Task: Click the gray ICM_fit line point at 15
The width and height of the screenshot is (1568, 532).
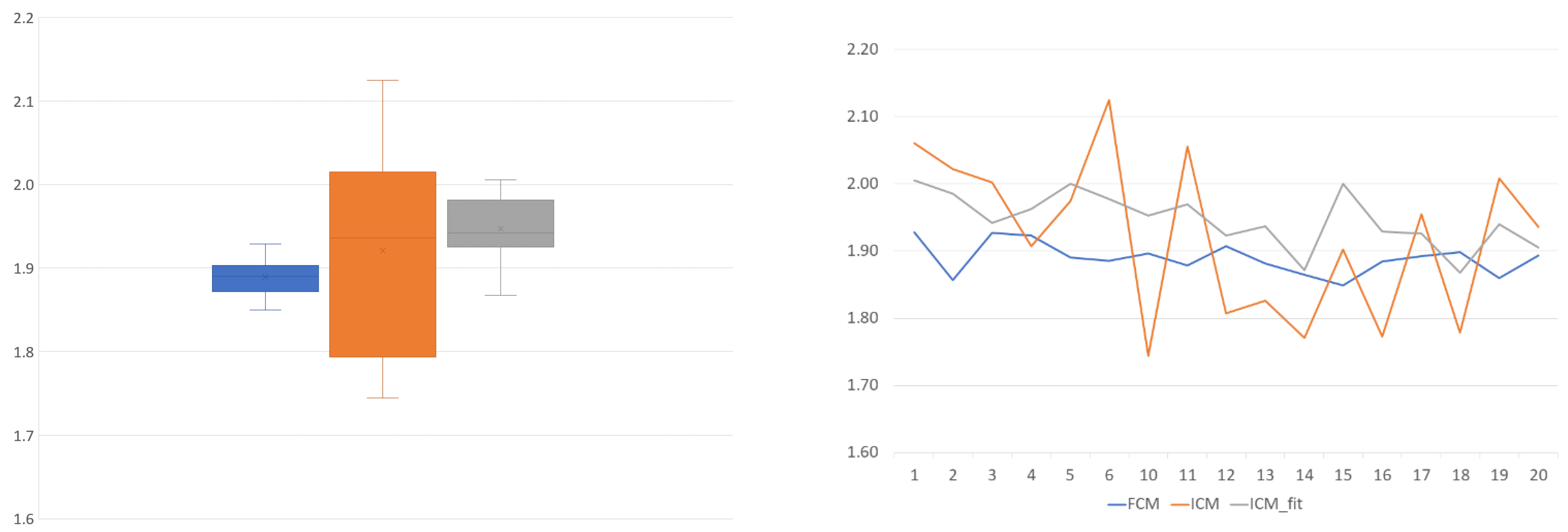Action: pos(1343,184)
